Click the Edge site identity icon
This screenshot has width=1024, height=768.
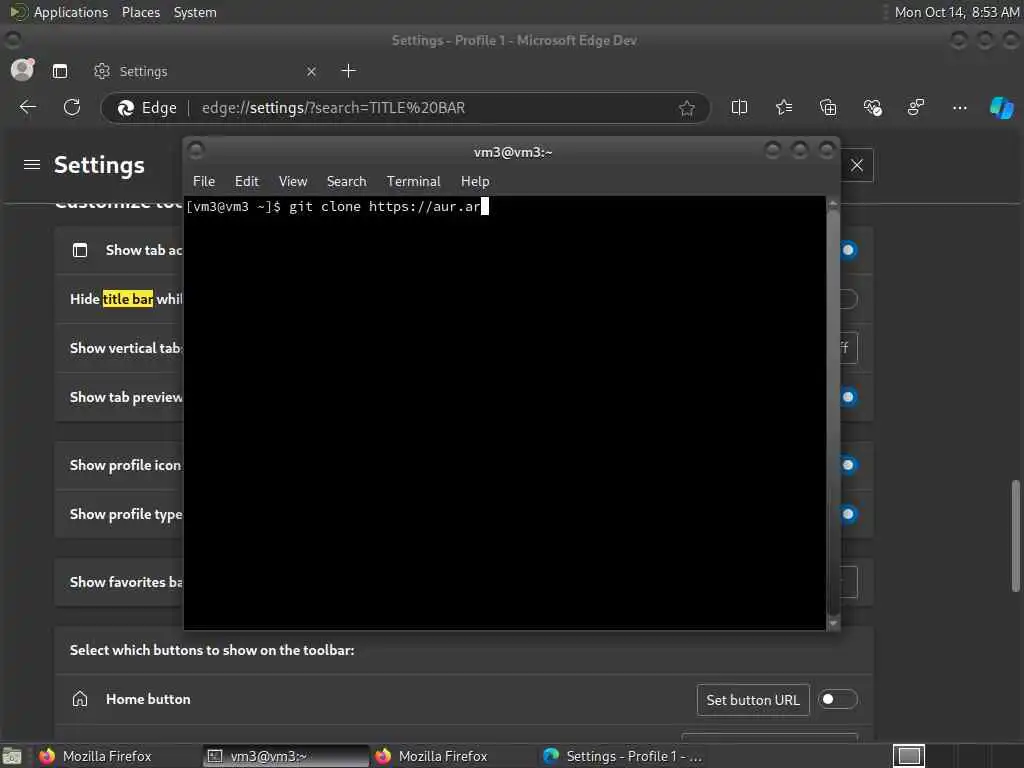pos(148,108)
